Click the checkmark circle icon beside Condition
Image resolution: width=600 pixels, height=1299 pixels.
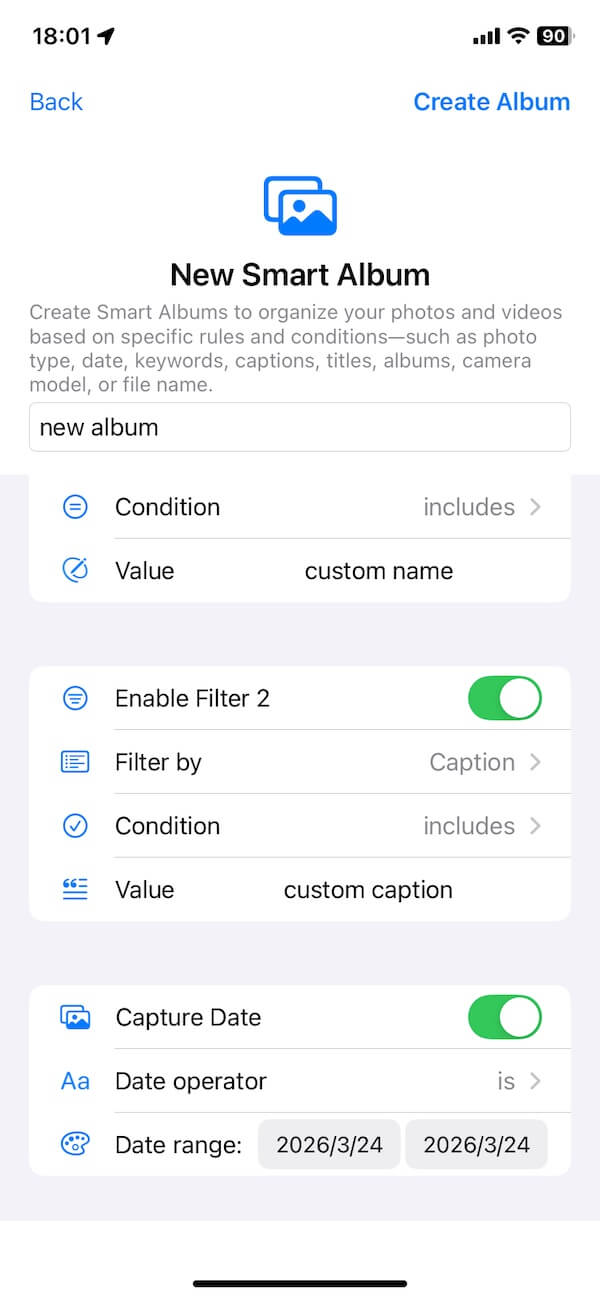(x=74, y=825)
